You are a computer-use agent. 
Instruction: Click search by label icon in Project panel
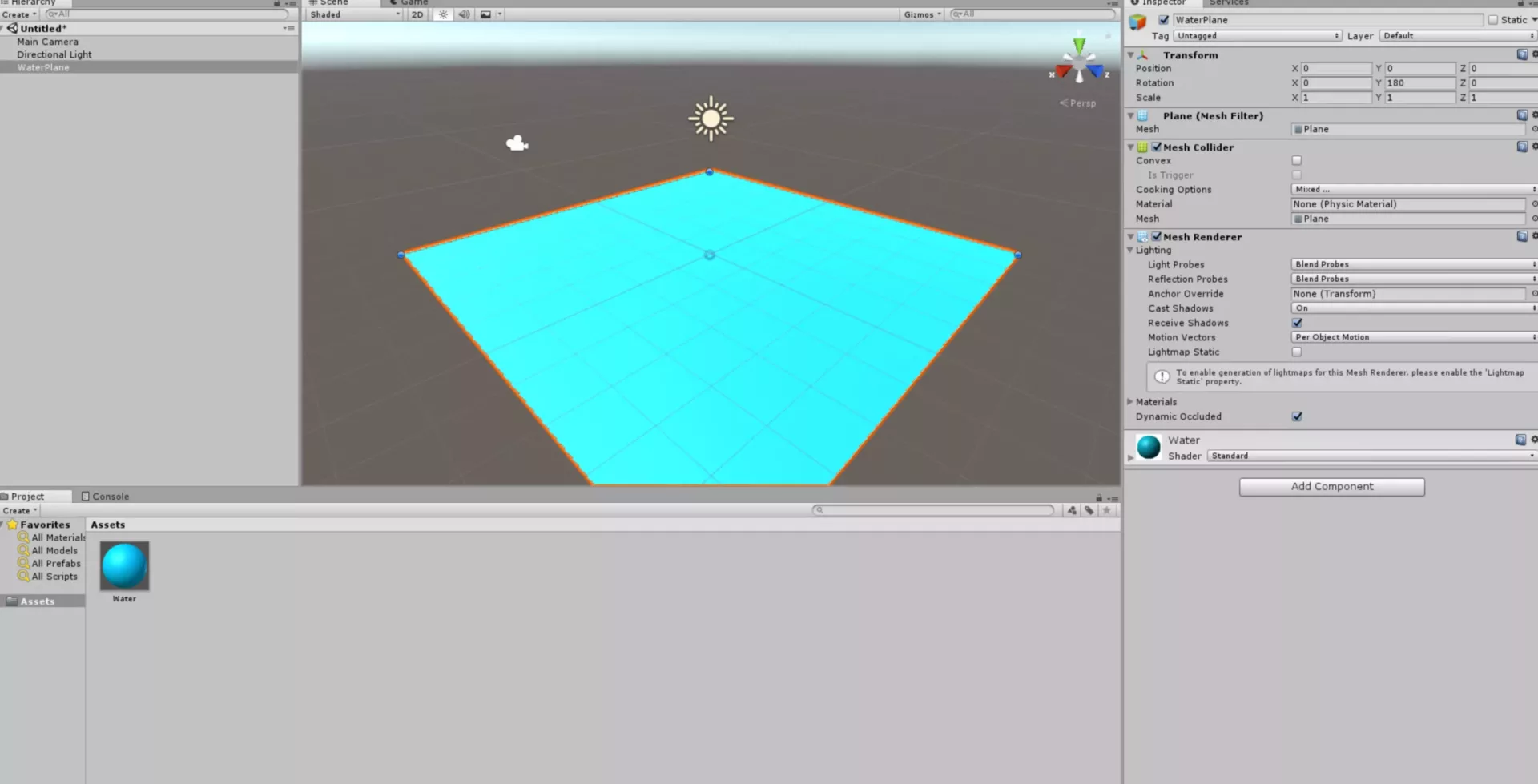click(1089, 510)
